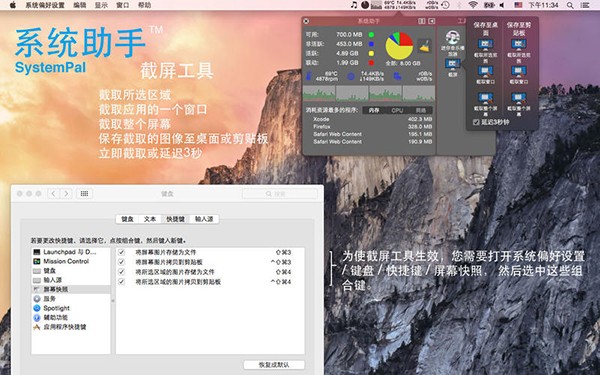The width and height of the screenshot is (600, 375).
Task: Toggle checkbox for 将所选区域的图片拷贝到剪贴板
Action: [121, 282]
